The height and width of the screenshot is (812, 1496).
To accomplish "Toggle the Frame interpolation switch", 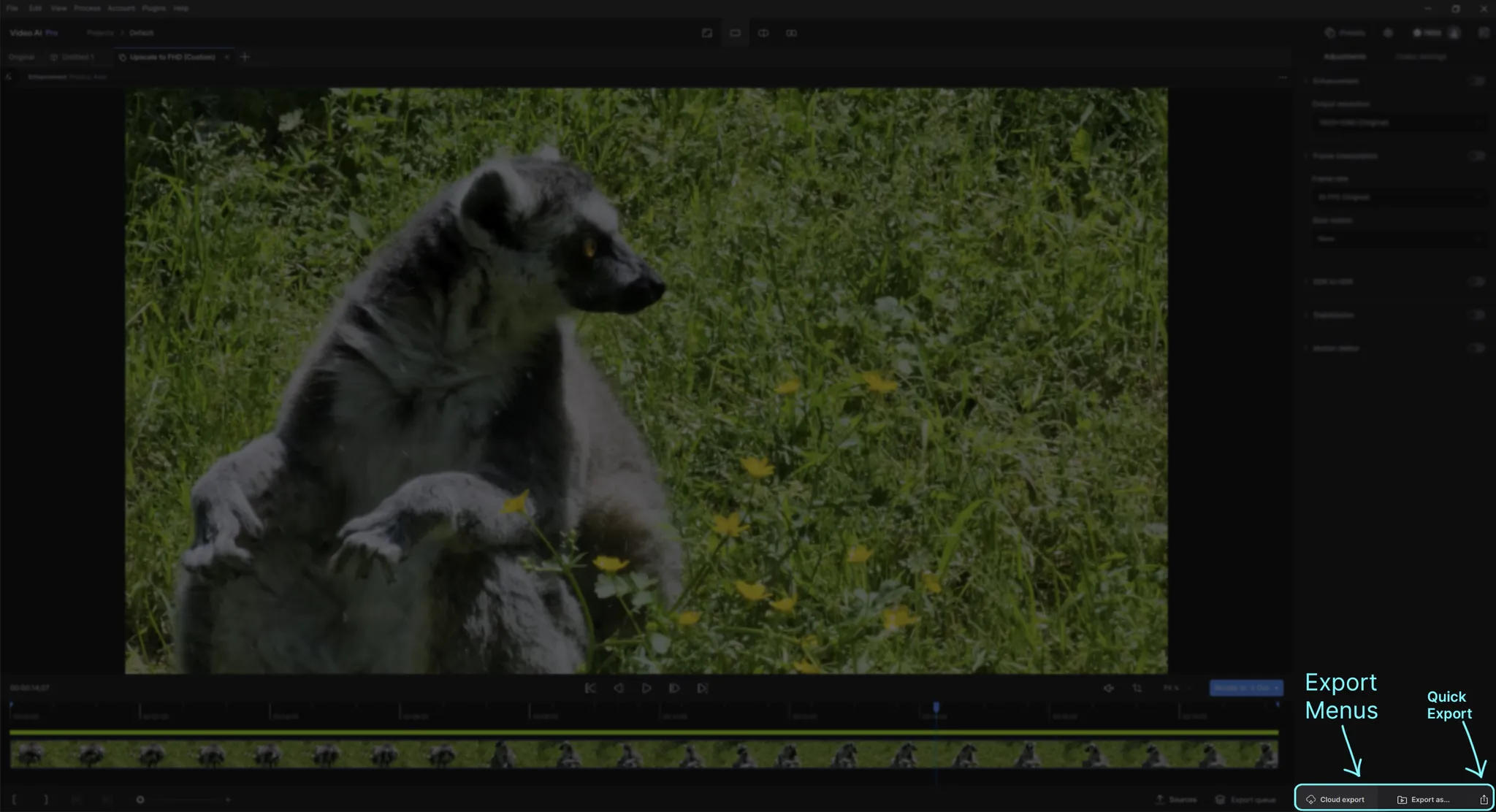I will [1476, 156].
